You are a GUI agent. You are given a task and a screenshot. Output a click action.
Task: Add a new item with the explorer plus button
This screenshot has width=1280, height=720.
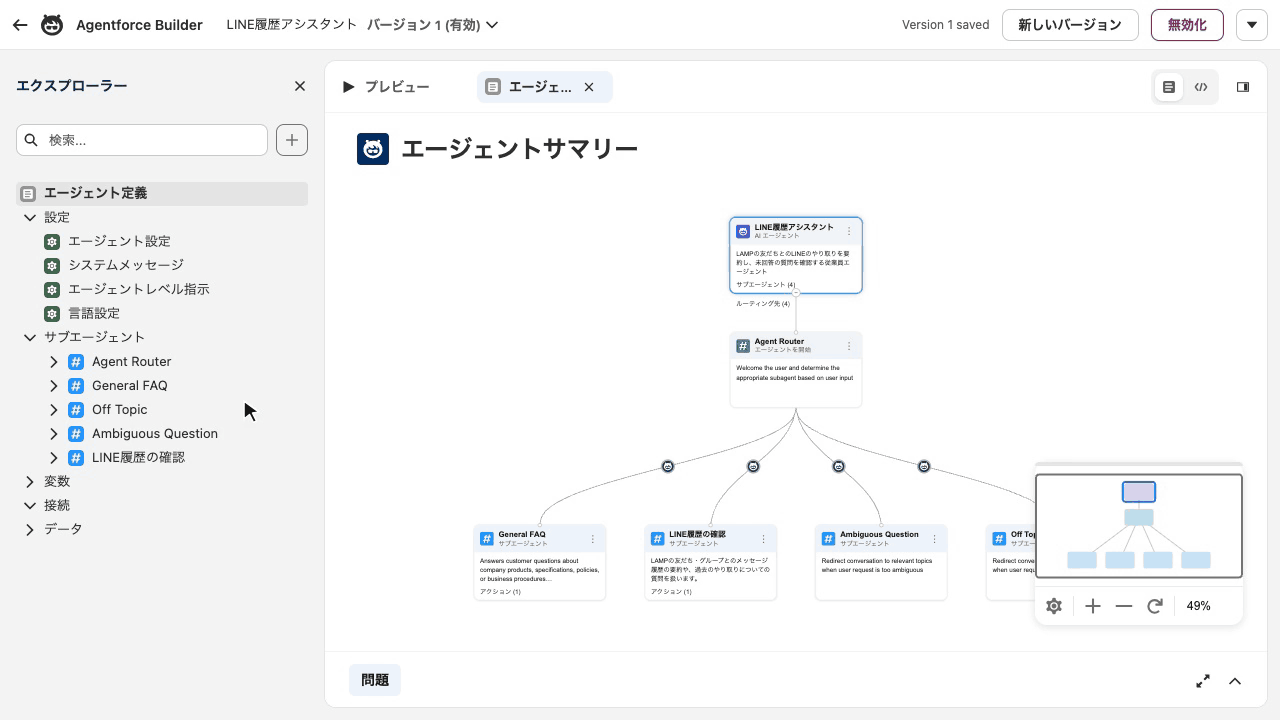click(x=292, y=140)
